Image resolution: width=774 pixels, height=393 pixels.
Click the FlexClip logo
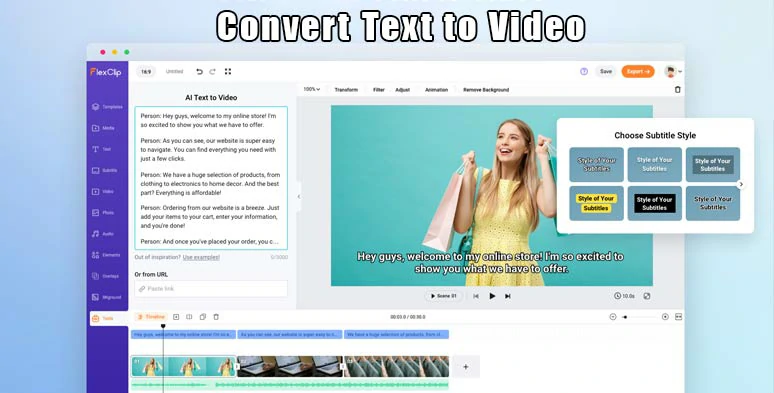(x=106, y=72)
